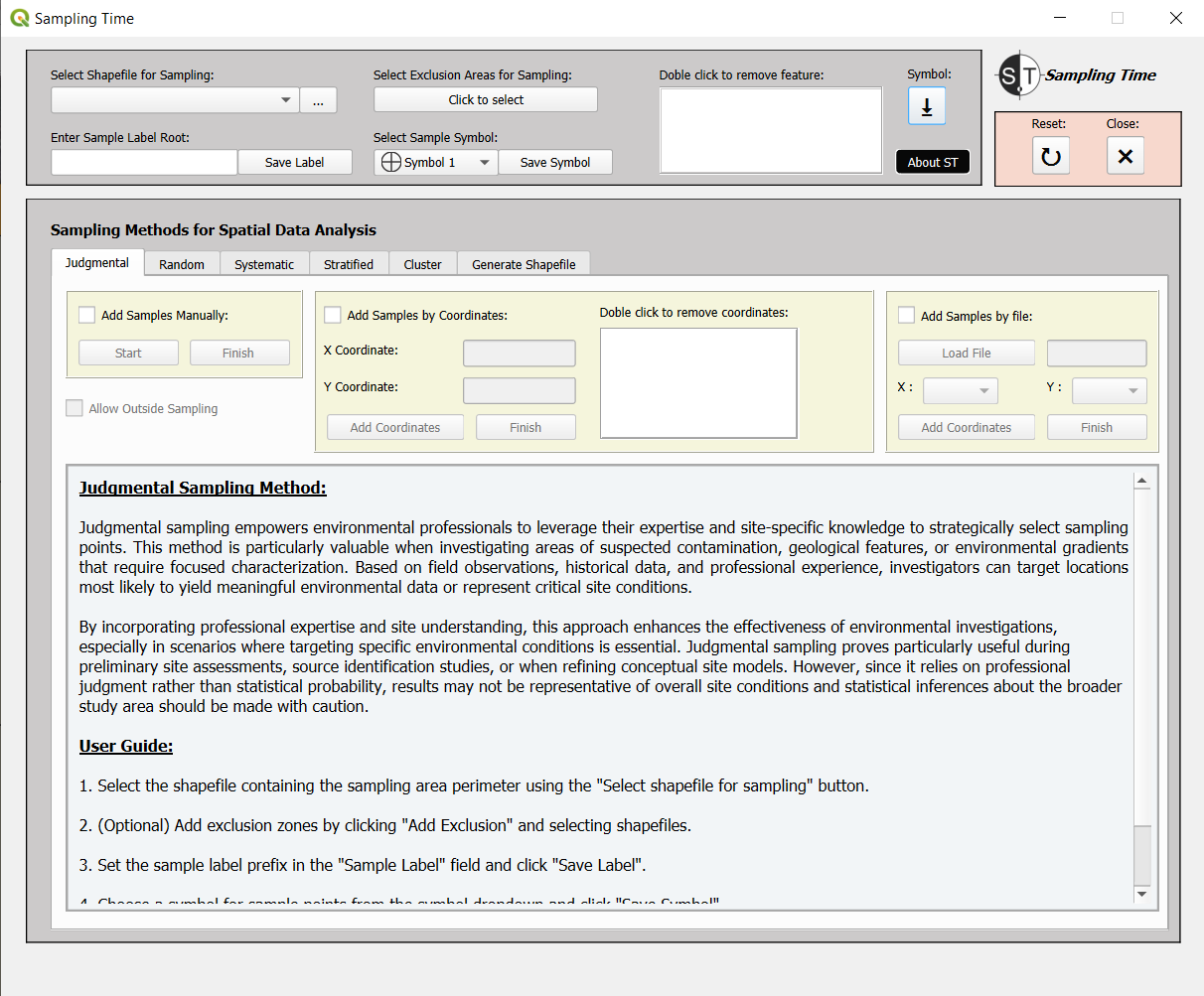
Task: Click Start under Add Samples Manually
Action: [x=128, y=353]
